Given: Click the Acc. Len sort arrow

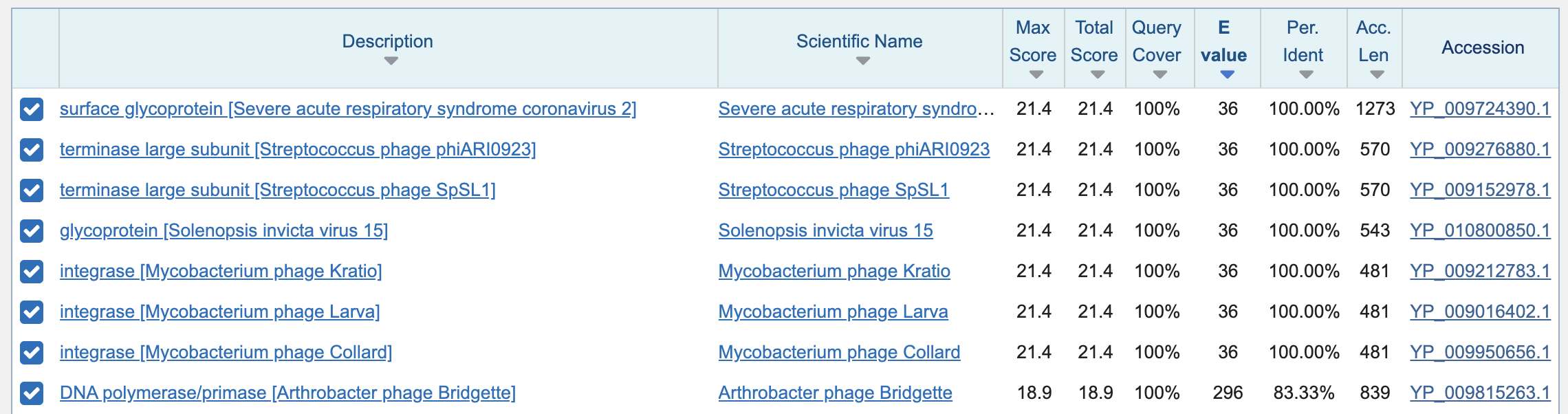Looking at the screenshot, I should coord(1377,75).
